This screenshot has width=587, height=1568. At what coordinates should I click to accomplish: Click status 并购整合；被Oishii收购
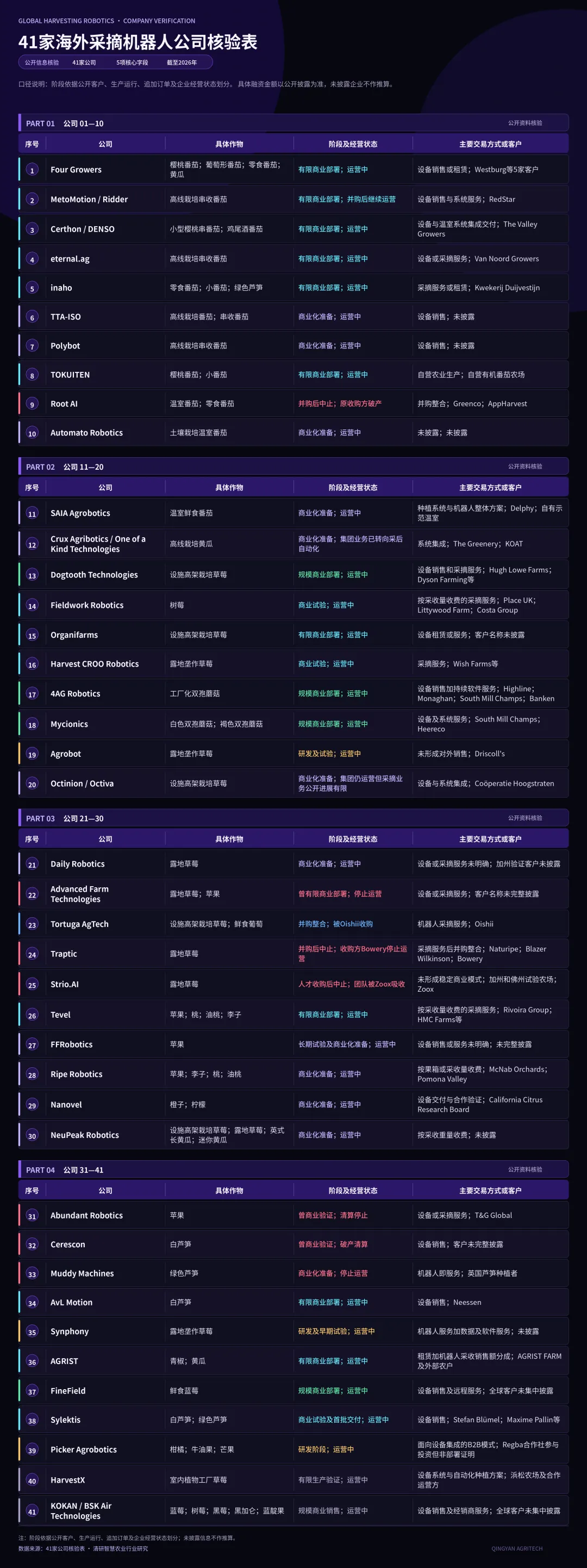(x=335, y=924)
